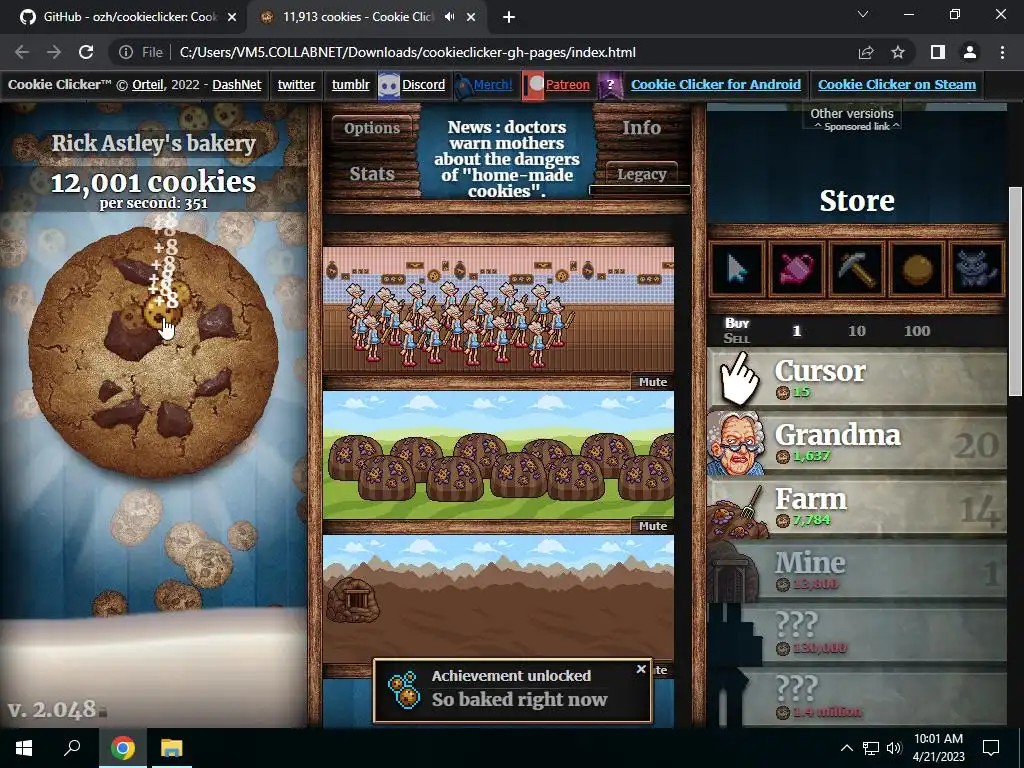Open the tumblr link
1024x768 pixels.
pos(351,85)
